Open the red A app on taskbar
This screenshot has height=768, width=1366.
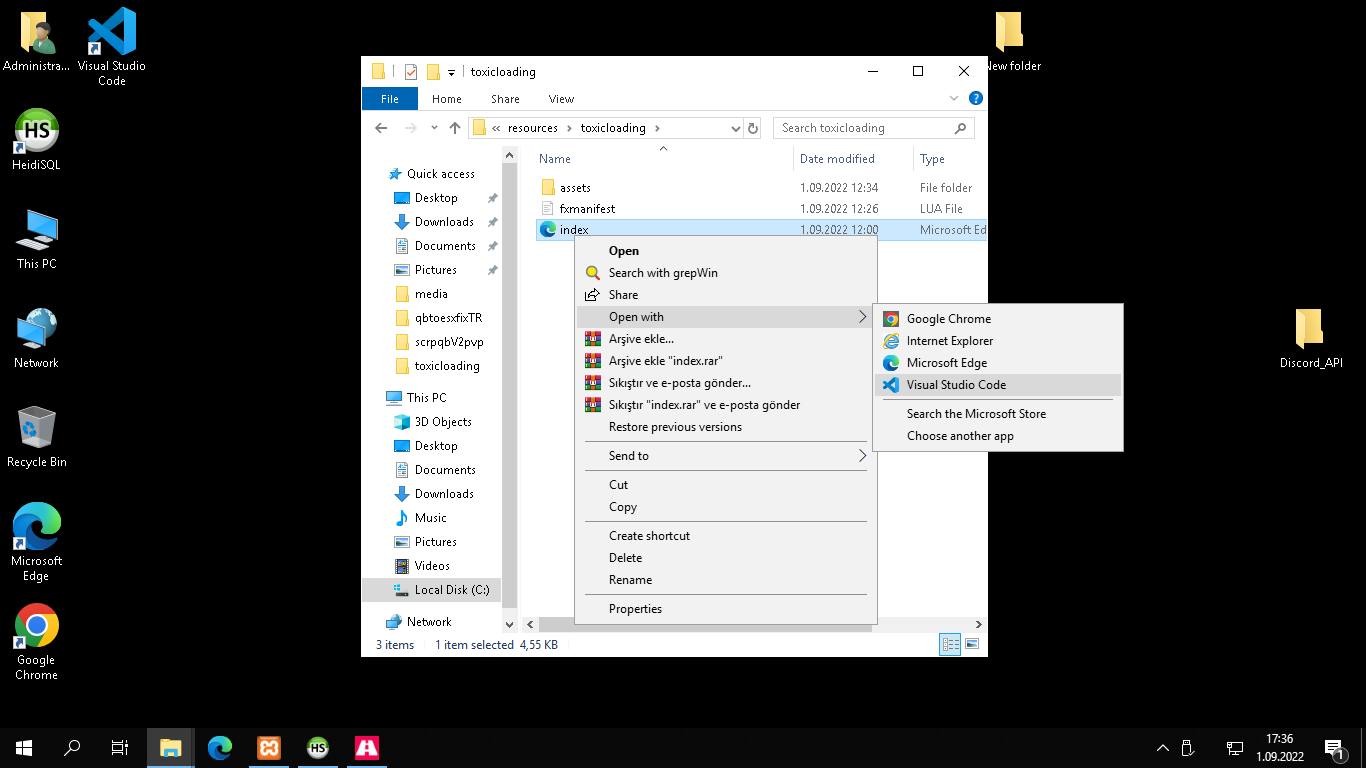(367, 747)
